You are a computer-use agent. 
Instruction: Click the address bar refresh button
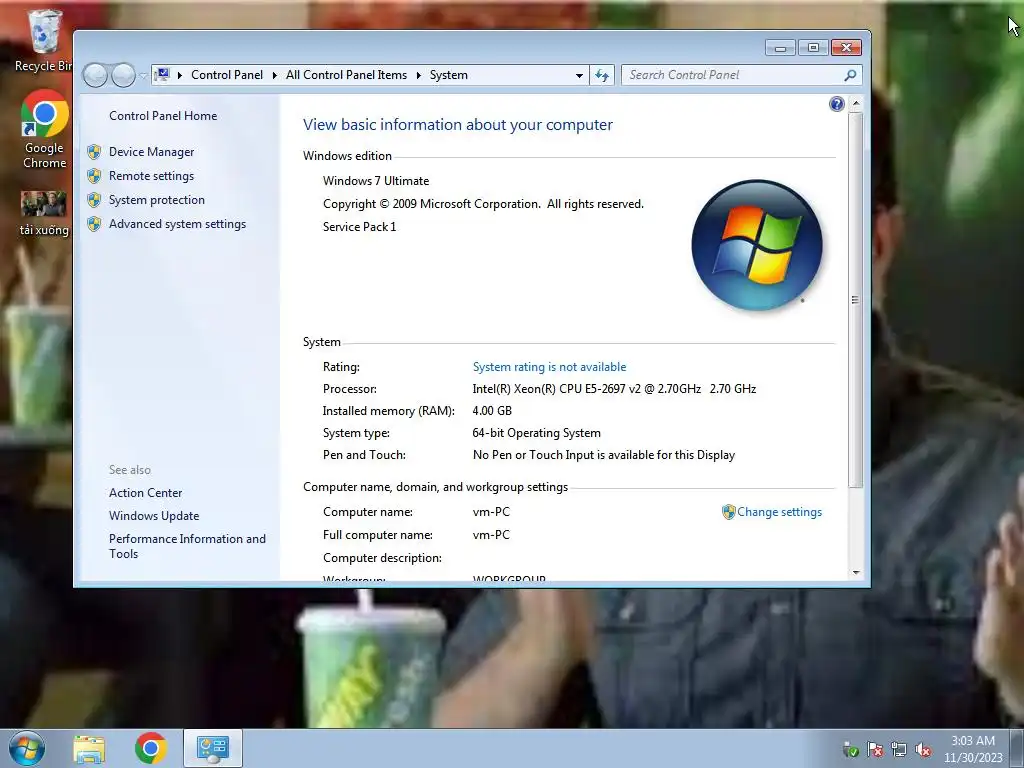(x=601, y=76)
